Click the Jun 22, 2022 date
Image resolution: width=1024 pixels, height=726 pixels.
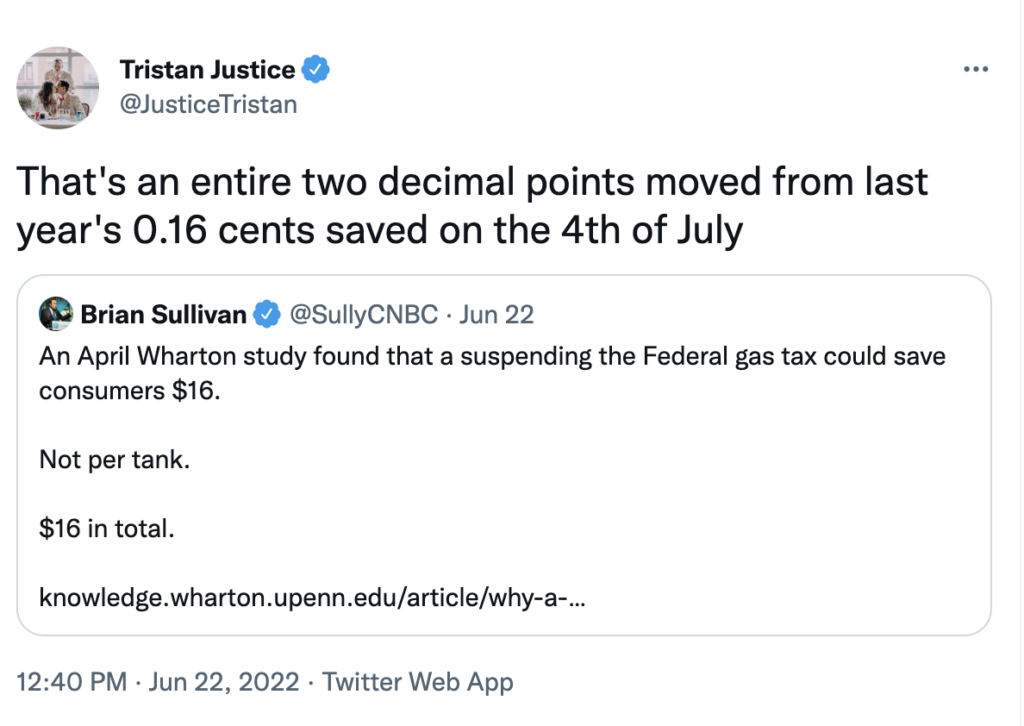224,682
